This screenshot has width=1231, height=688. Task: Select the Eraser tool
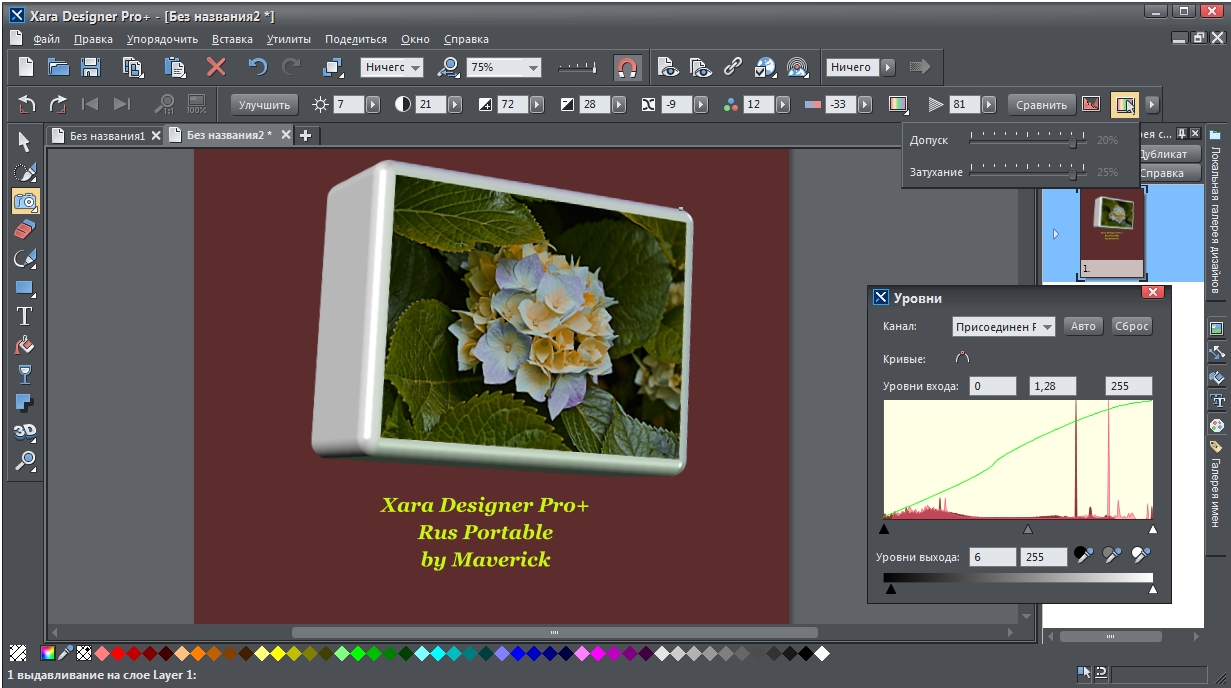pyautogui.click(x=25, y=230)
